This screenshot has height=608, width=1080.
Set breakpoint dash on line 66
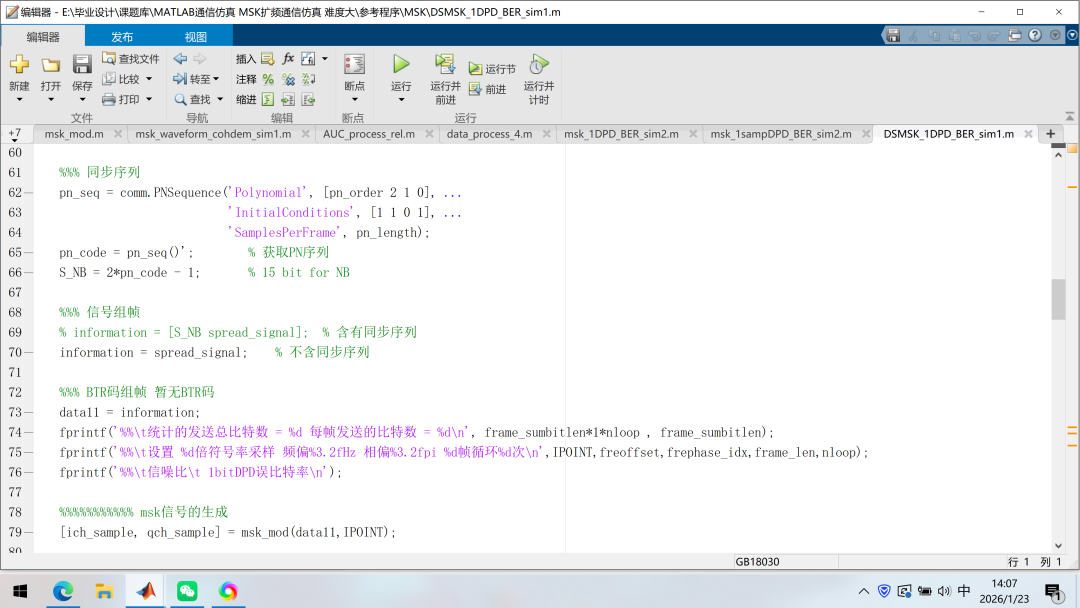coord(28,272)
